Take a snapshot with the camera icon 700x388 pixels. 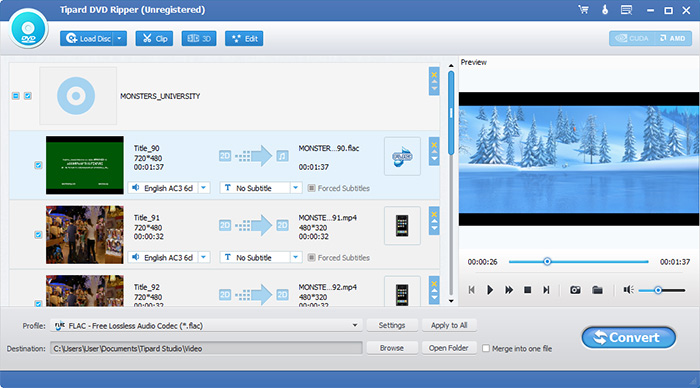(x=575, y=290)
